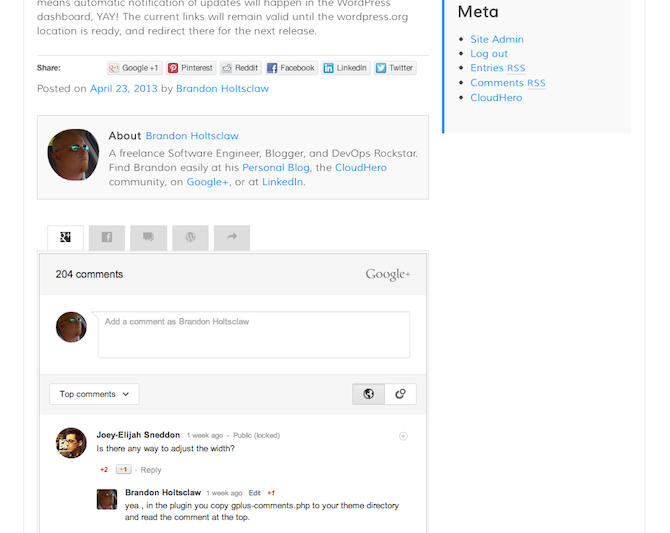Share the post on Reddit

(x=240, y=68)
